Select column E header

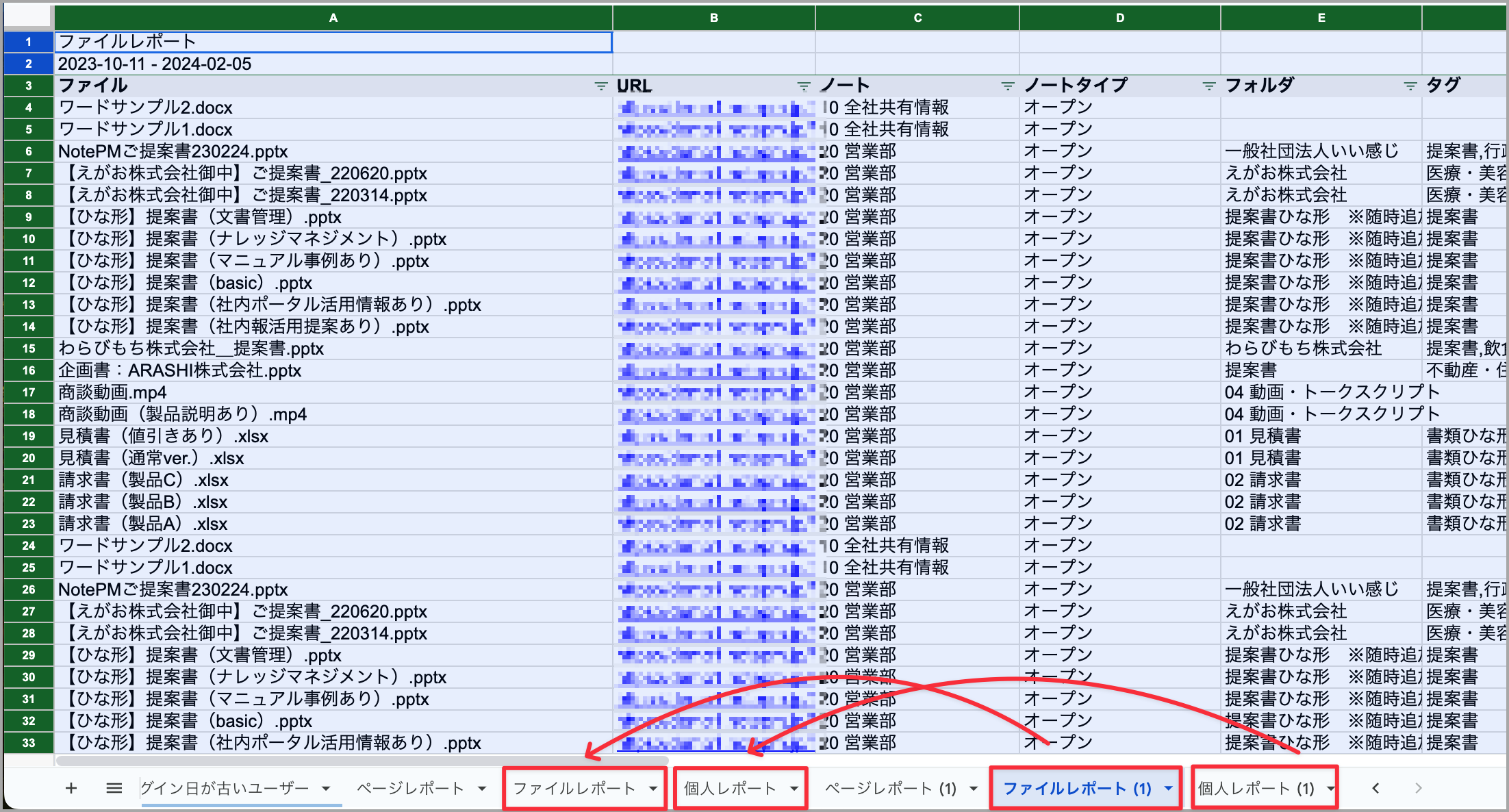(x=1321, y=18)
